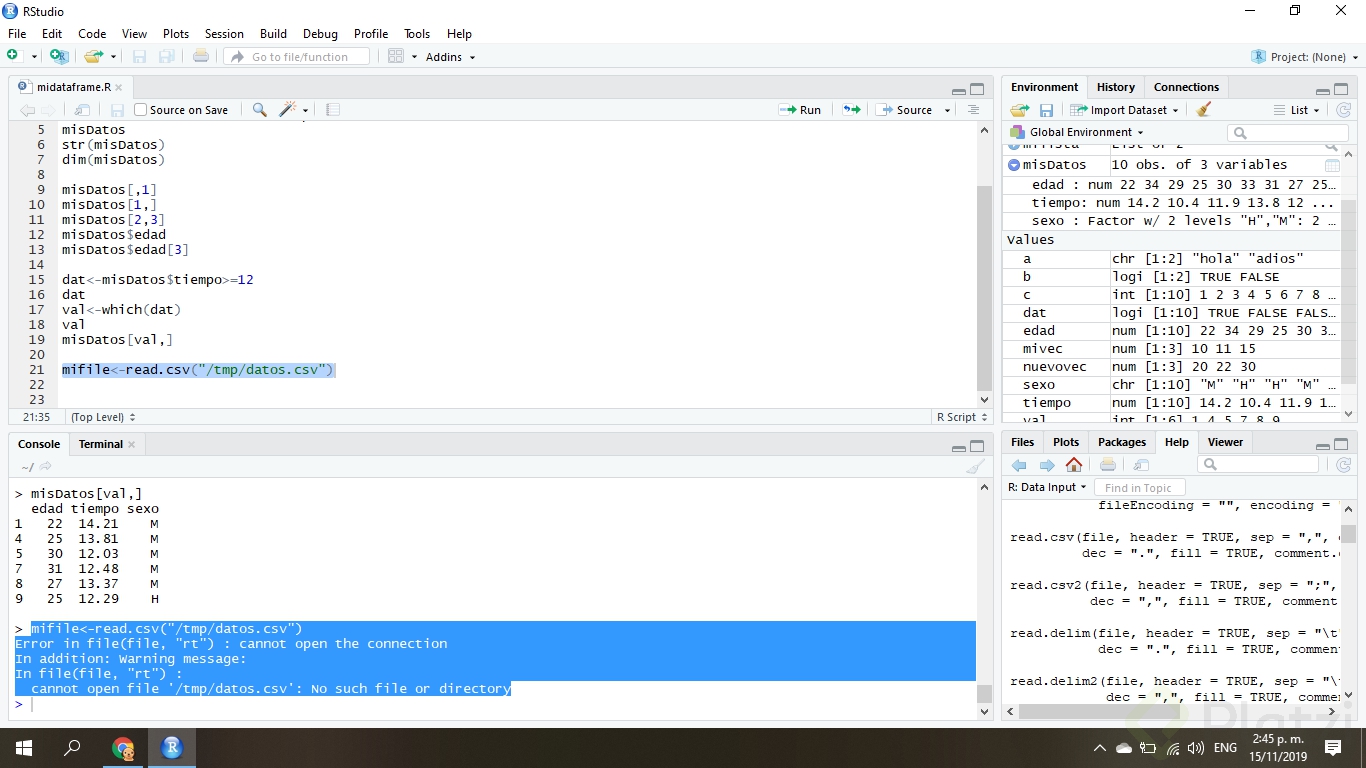This screenshot has width=1366, height=768.
Task: Open the Plots menu in the menu bar
Action: coord(176,34)
